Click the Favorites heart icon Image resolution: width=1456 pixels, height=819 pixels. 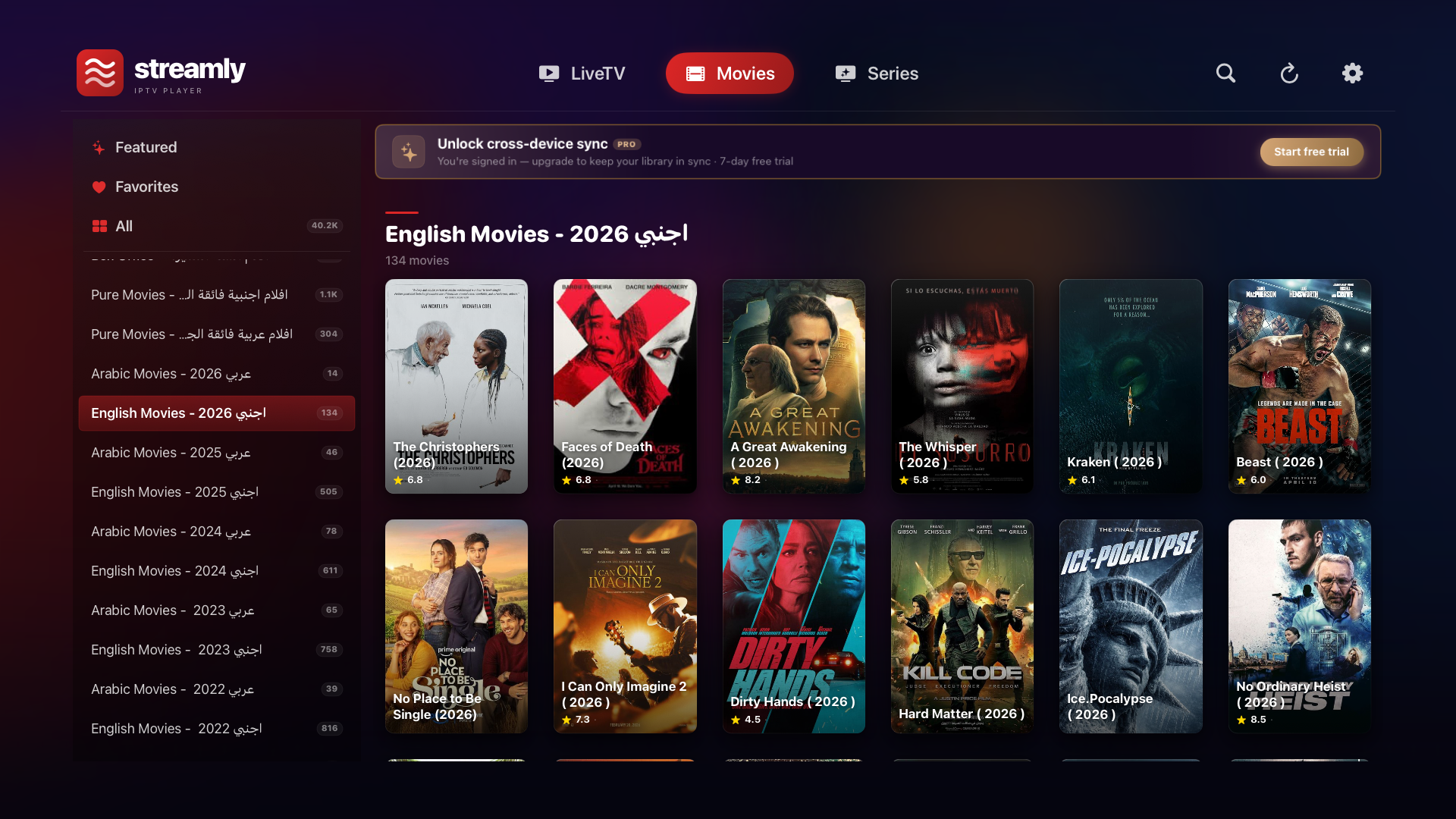pos(99,187)
